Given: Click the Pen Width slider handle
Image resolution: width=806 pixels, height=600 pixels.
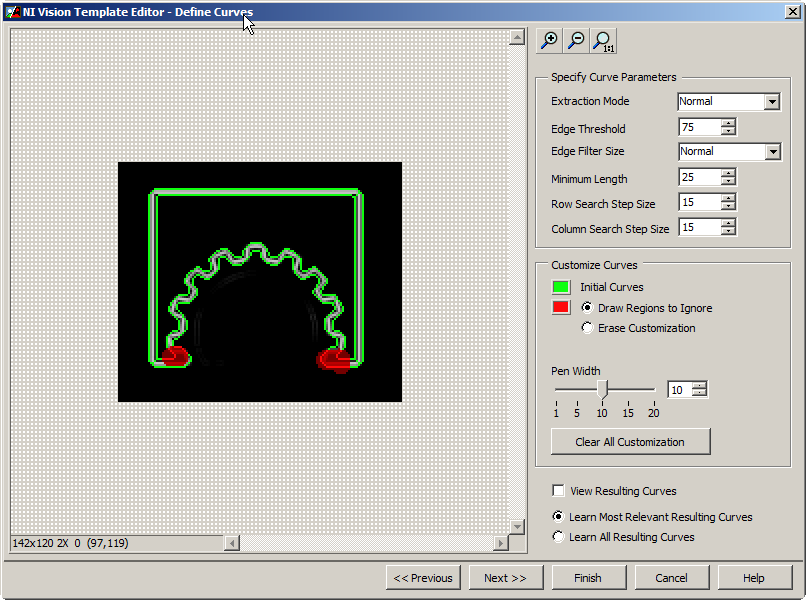Looking at the screenshot, I should 602,389.
